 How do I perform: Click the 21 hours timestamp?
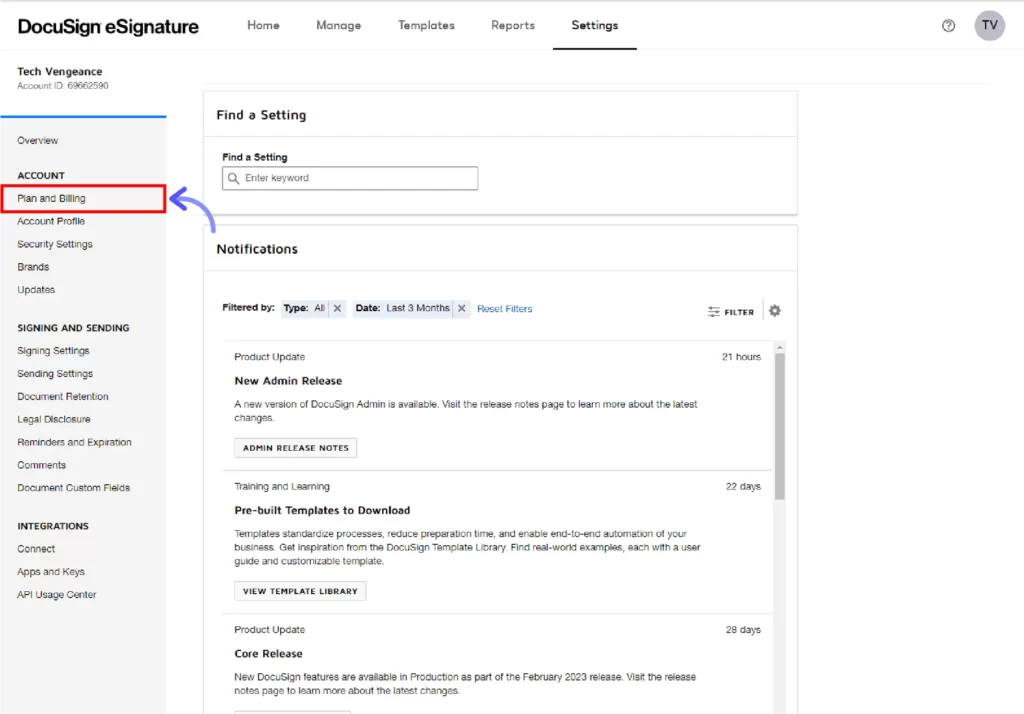pyautogui.click(x=741, y=357)
